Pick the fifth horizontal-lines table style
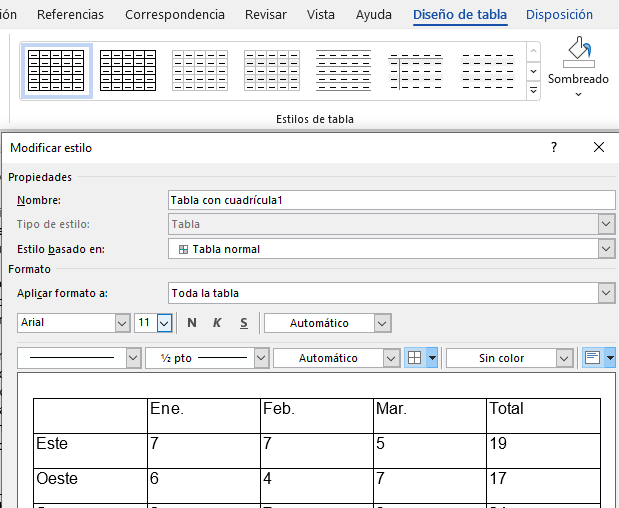Image resolution: width=619 pixels, height=508 pixels. pyautogui.click(x=343, y=71)
